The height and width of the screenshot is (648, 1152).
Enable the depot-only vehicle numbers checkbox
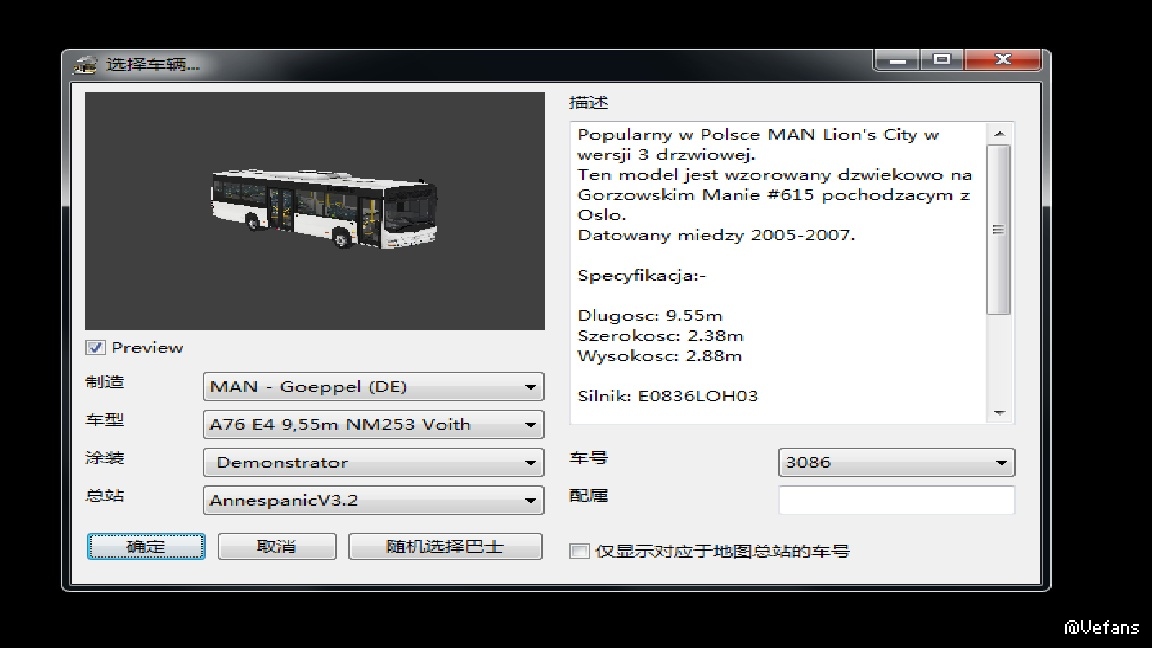point(579,551)
